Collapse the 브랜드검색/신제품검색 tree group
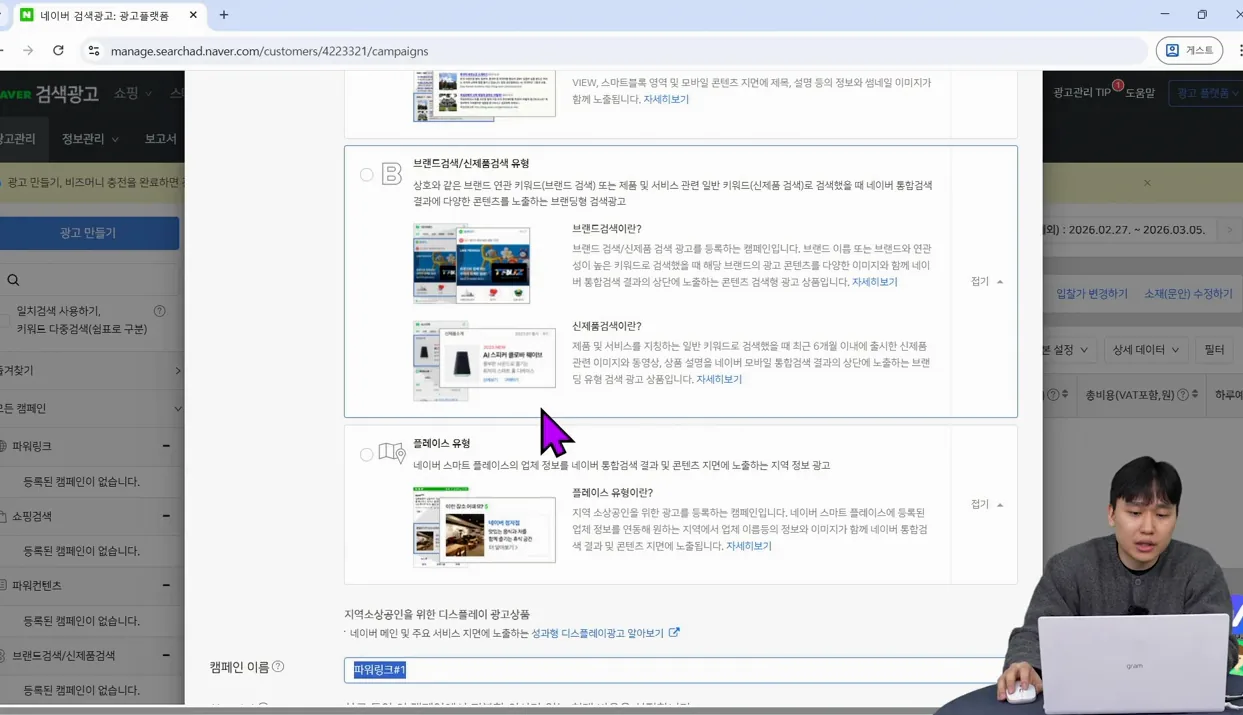 tap(166, 655)
